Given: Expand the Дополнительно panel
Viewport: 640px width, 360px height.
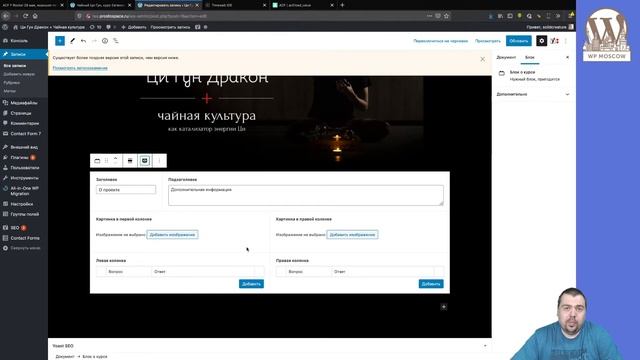Looking at the screenshot, I should pyautogui.click(x=533, y=94).
